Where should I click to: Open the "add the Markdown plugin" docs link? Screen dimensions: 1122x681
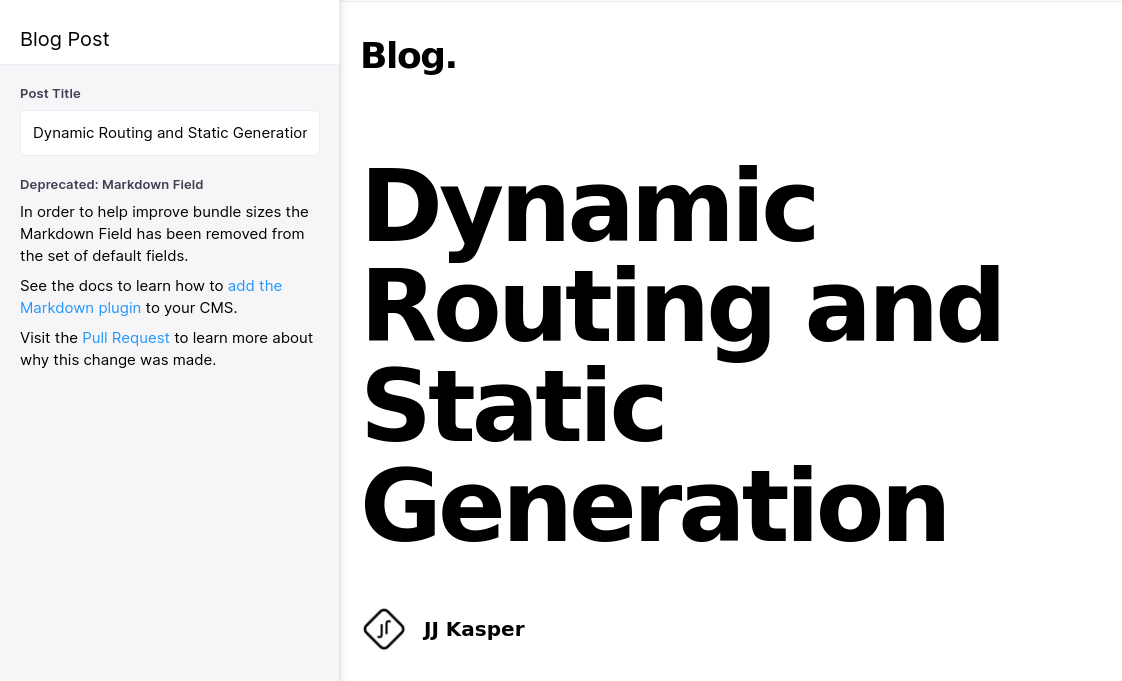pyautogui.click(x=151, y=297)
